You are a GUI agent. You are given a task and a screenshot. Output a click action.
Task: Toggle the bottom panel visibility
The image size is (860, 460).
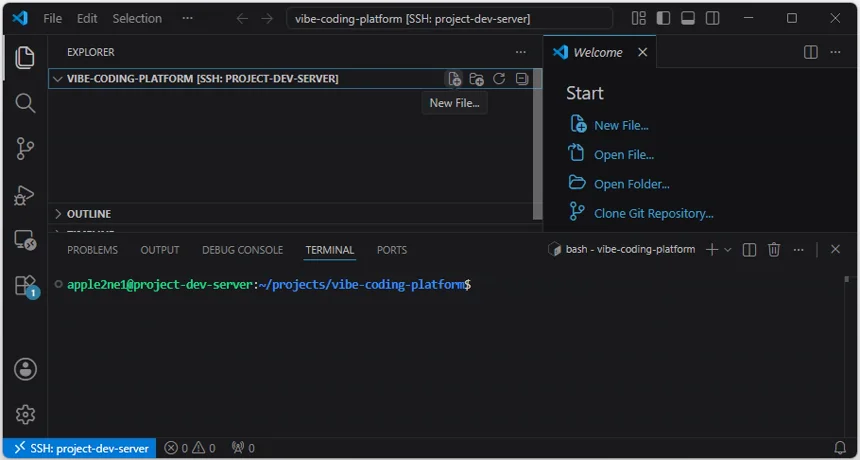pos(688,18)
